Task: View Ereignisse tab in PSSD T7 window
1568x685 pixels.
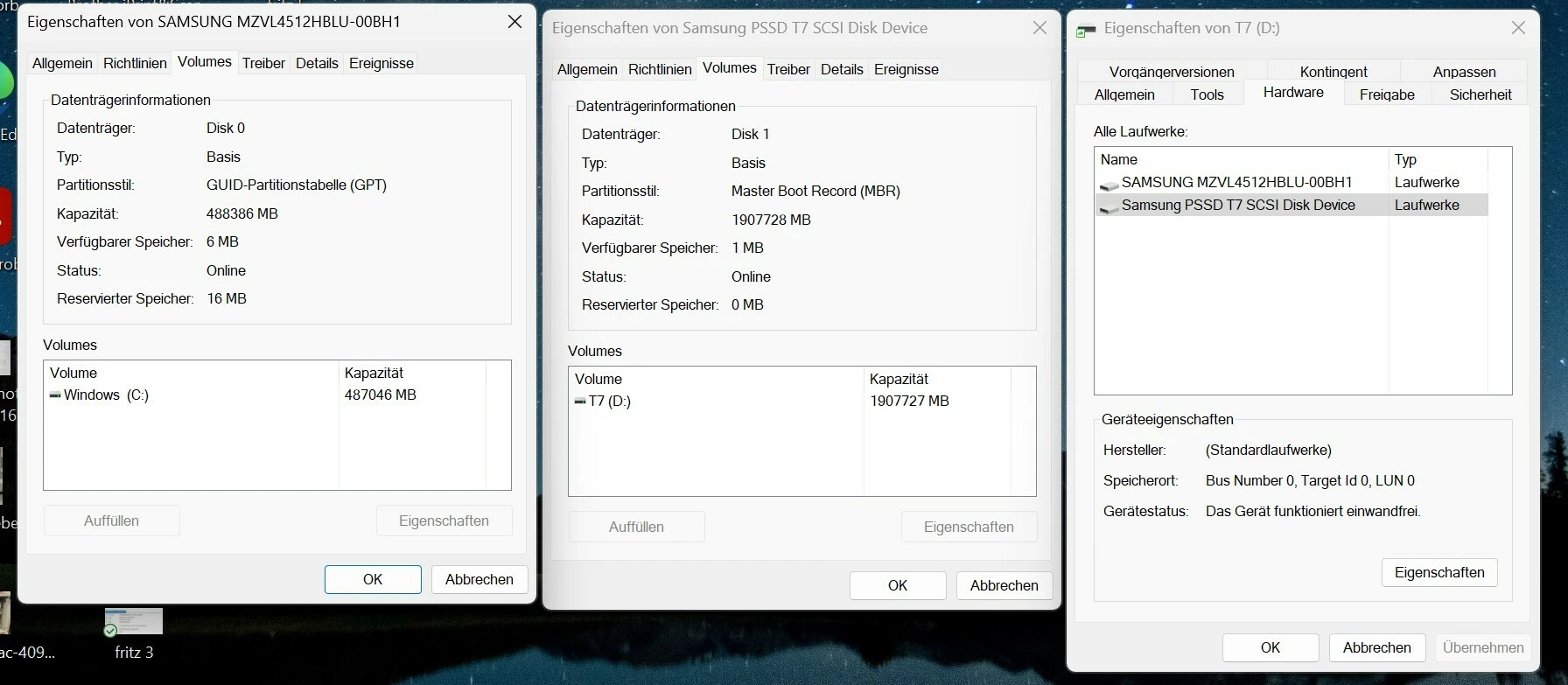Action: (906, 69)
